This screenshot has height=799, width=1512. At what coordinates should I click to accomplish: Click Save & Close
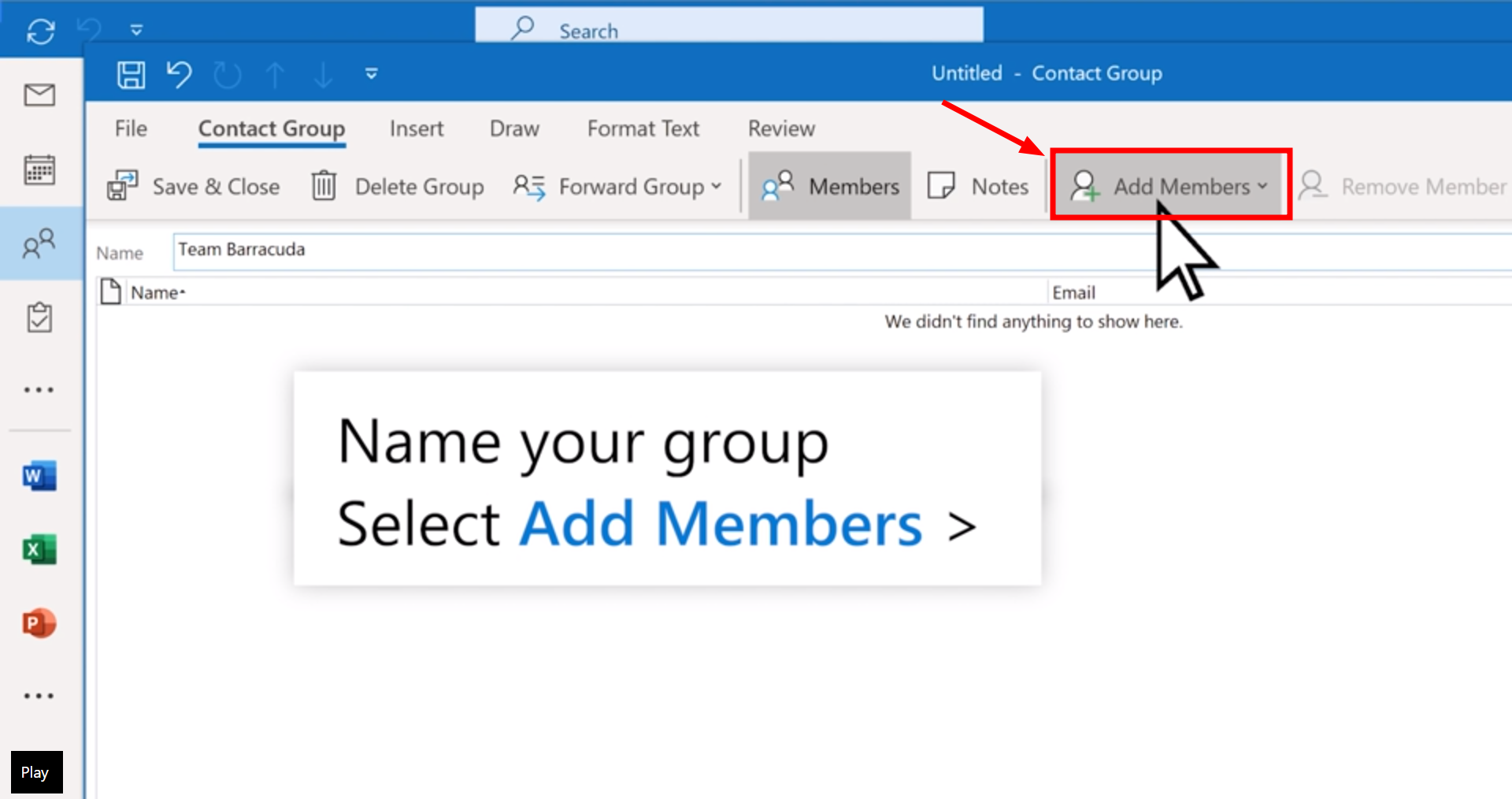(195, 186)
